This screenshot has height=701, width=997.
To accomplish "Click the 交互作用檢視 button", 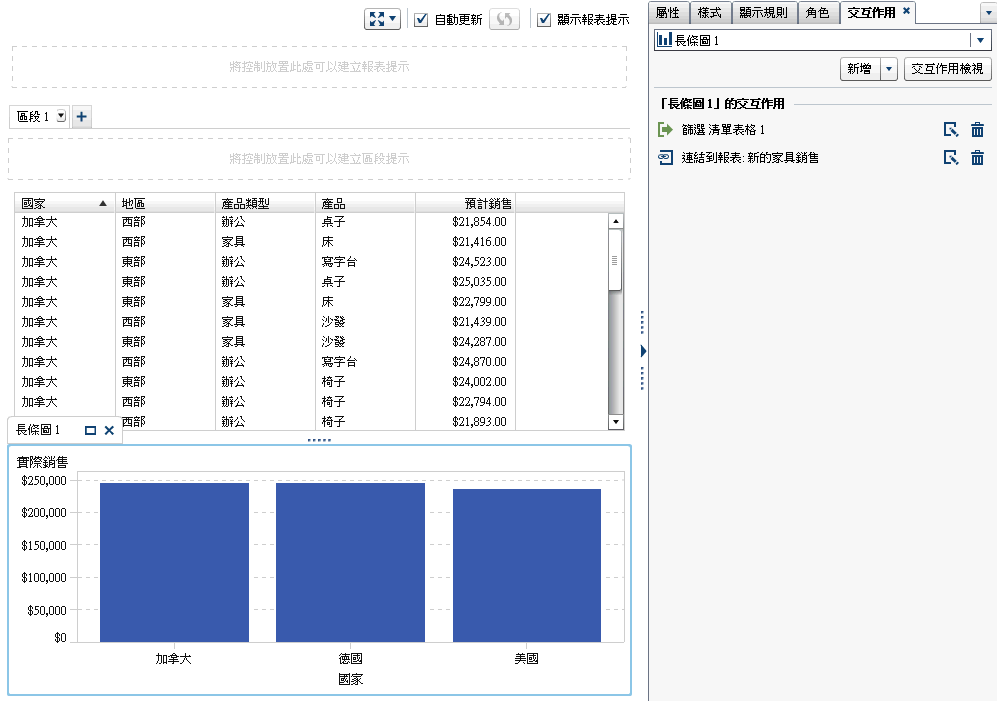I will (947, 68).
